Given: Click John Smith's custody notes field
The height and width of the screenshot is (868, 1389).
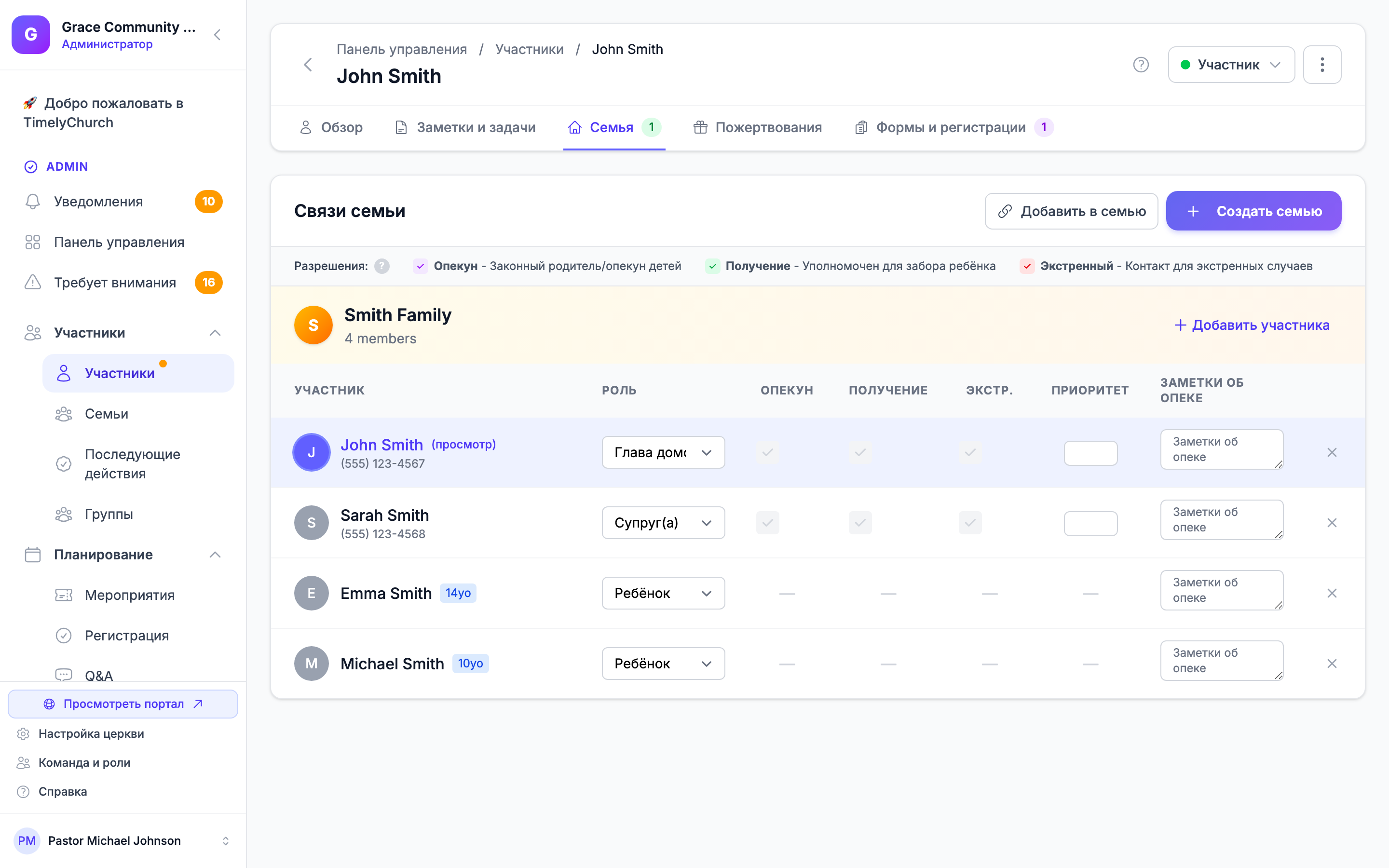Looking at the screenshot, I should (x=1221, y=449).
